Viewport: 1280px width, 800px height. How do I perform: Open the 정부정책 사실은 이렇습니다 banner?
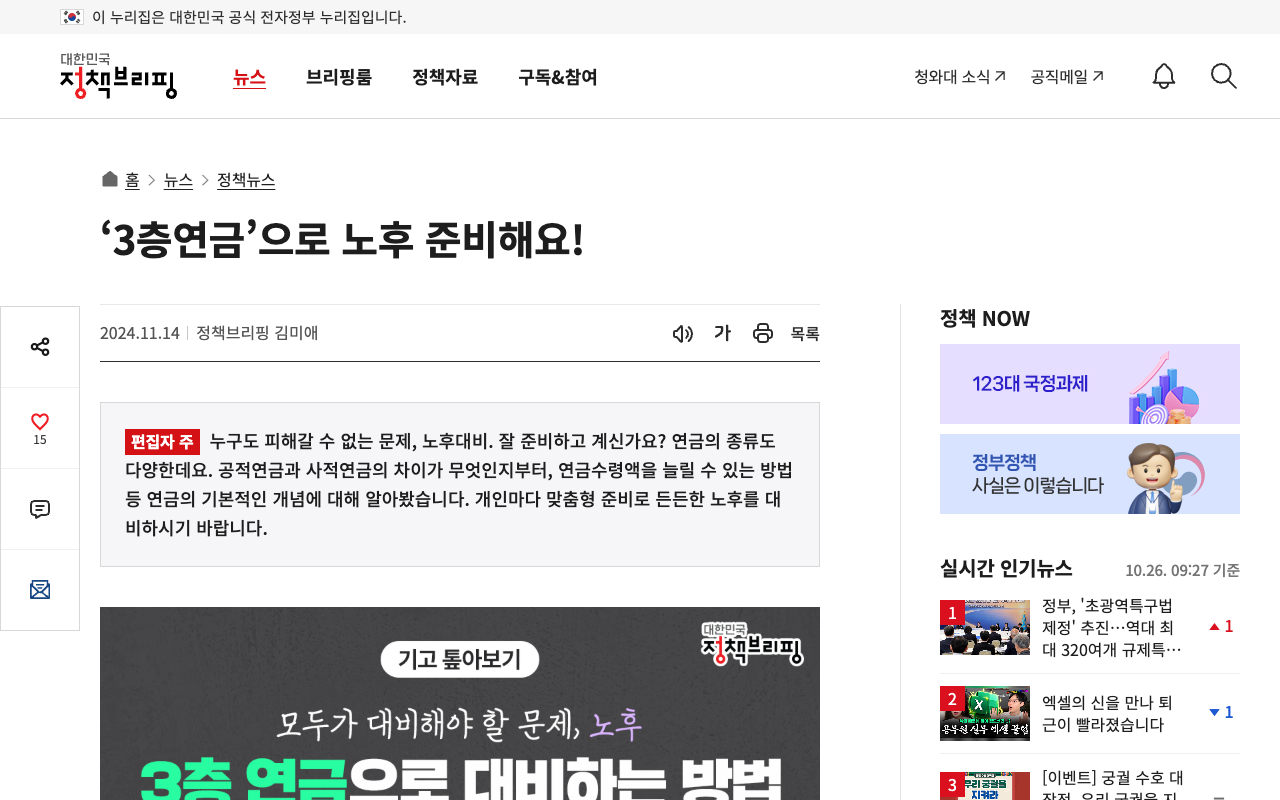[1090, 474]
